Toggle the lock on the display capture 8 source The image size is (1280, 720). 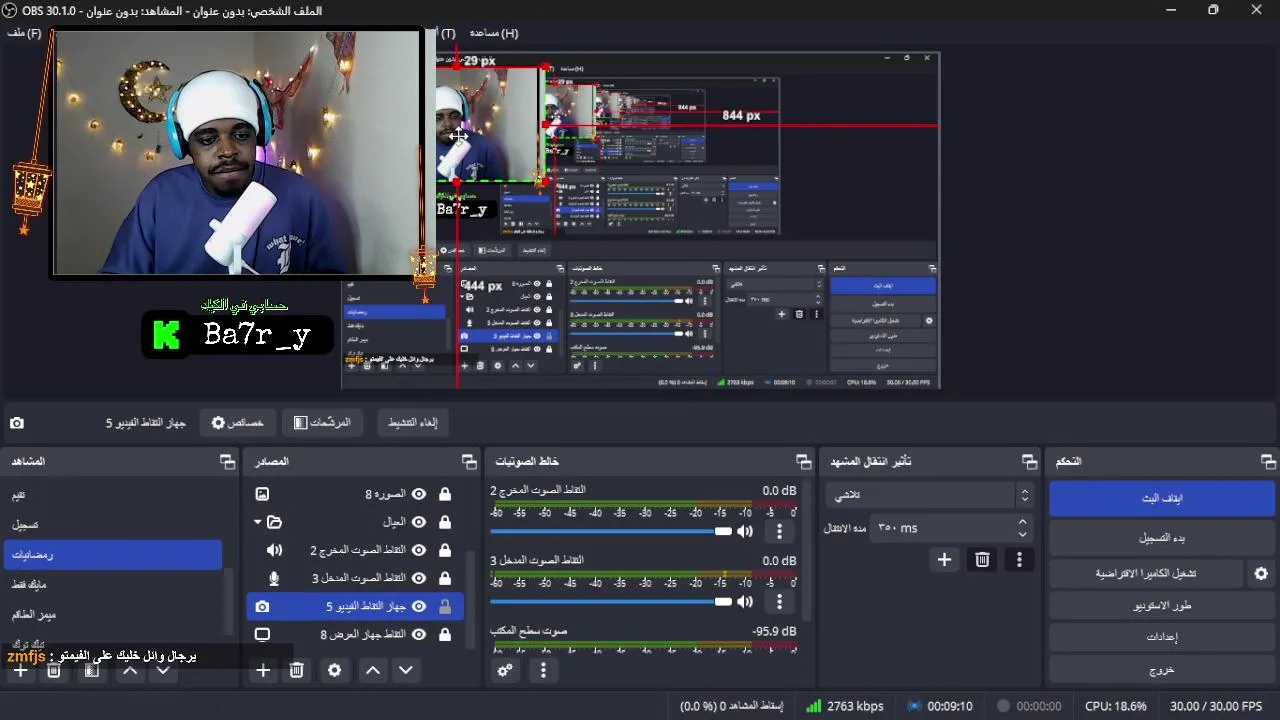[445, 634]
